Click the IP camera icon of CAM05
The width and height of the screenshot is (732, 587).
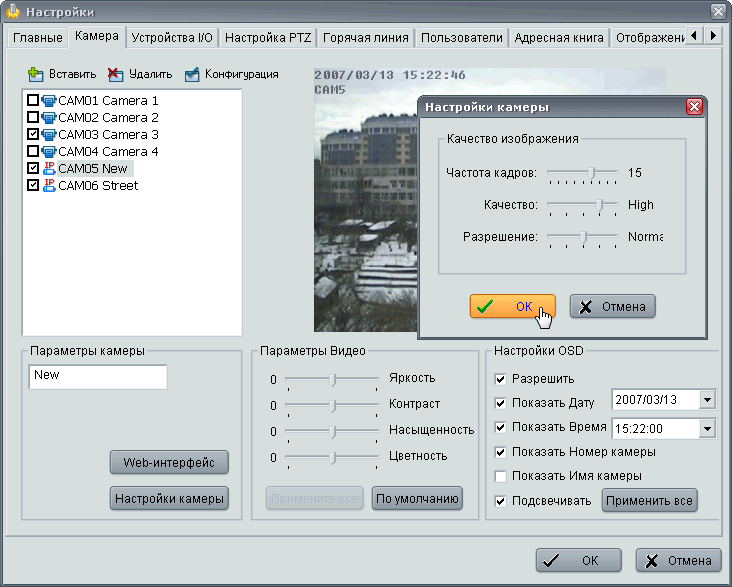pos(49,169)
